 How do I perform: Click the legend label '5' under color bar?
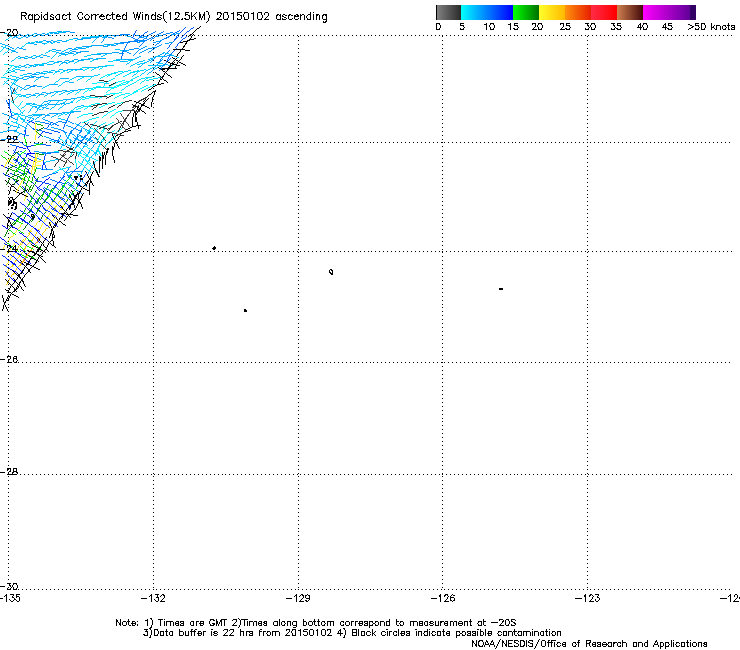(462, 27)
